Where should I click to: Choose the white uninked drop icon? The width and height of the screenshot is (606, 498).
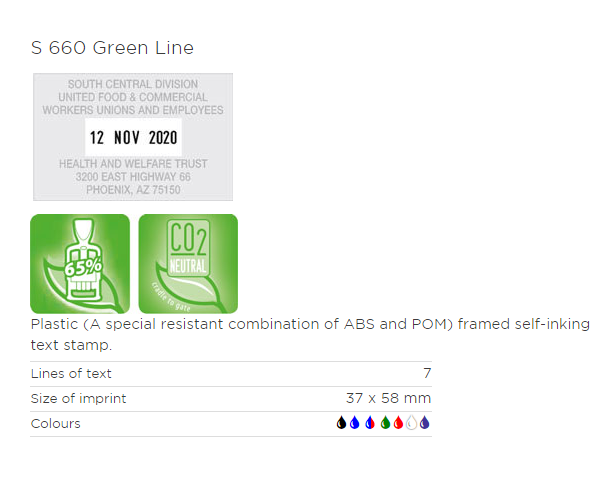(x=411, y=423)
